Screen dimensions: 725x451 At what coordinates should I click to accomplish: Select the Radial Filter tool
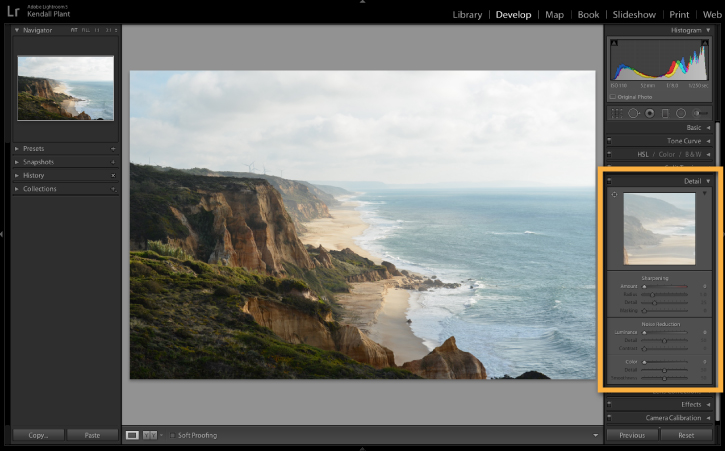click(681, 113)
